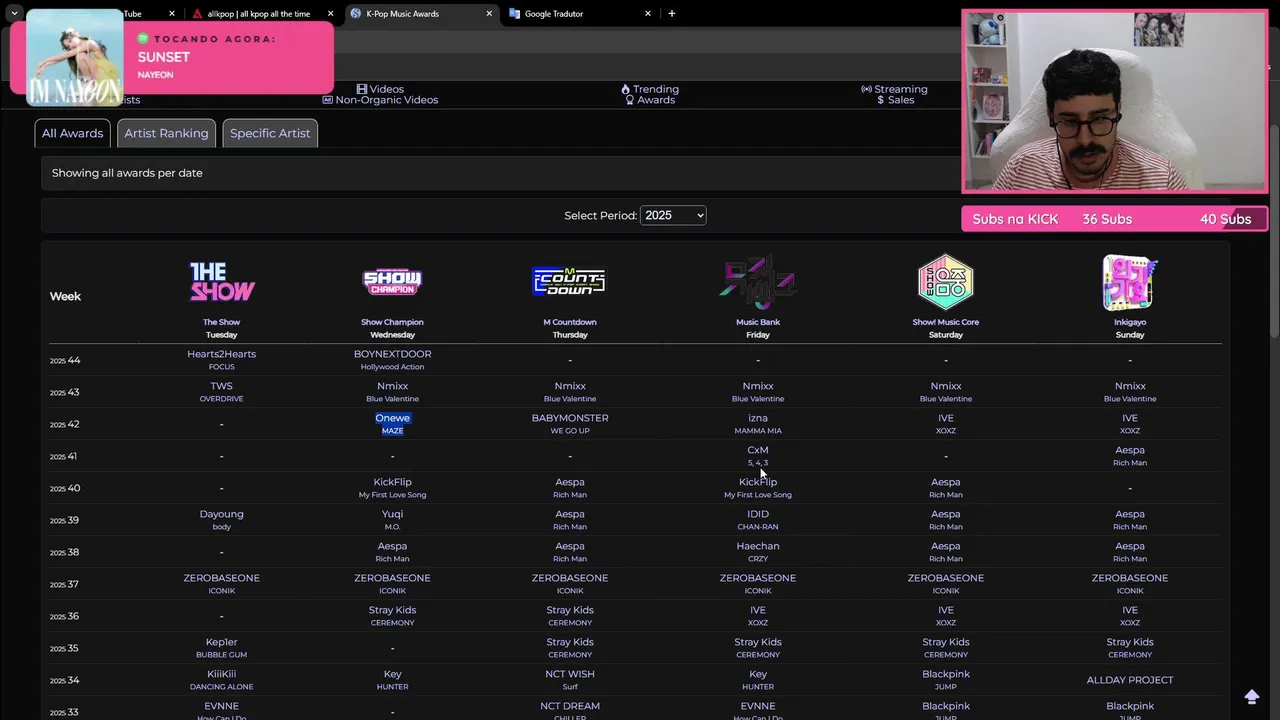Open the browser tab search chevron
The height and width of the screenshot is (720, 1280).
click(x=14, y=14)
